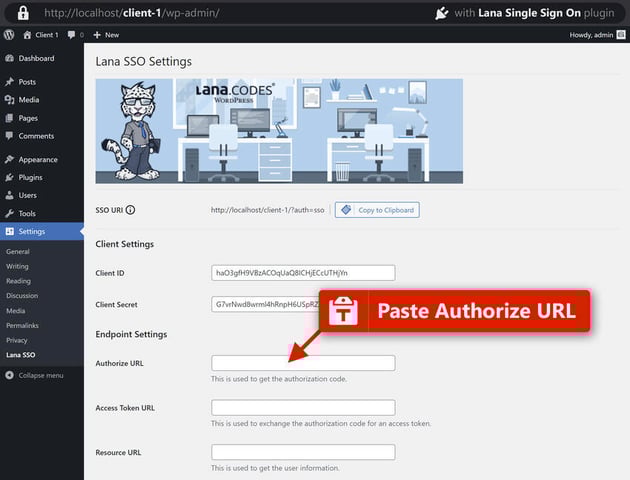Open the Users menu
The height and width of the screenshot is (480, 630).
42,195
